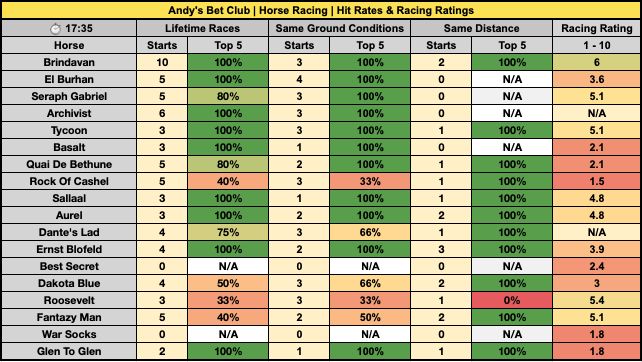This screenshot has width=642, height=362.
Task: Select the Horse column header
Action: click(69, 45)
